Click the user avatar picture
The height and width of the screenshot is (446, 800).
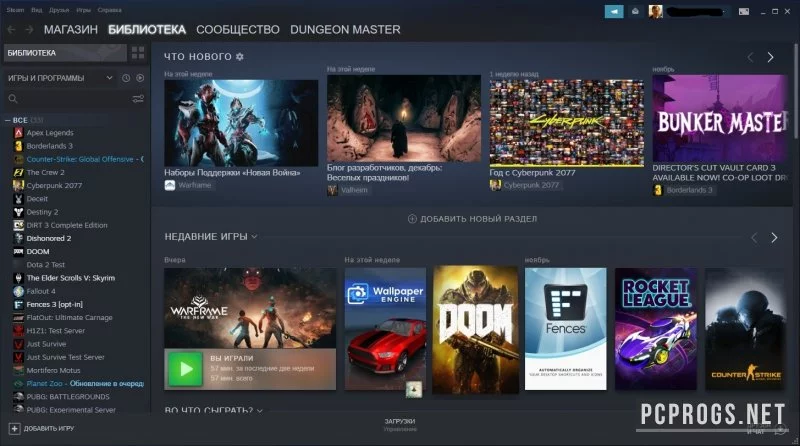[656, 11]
